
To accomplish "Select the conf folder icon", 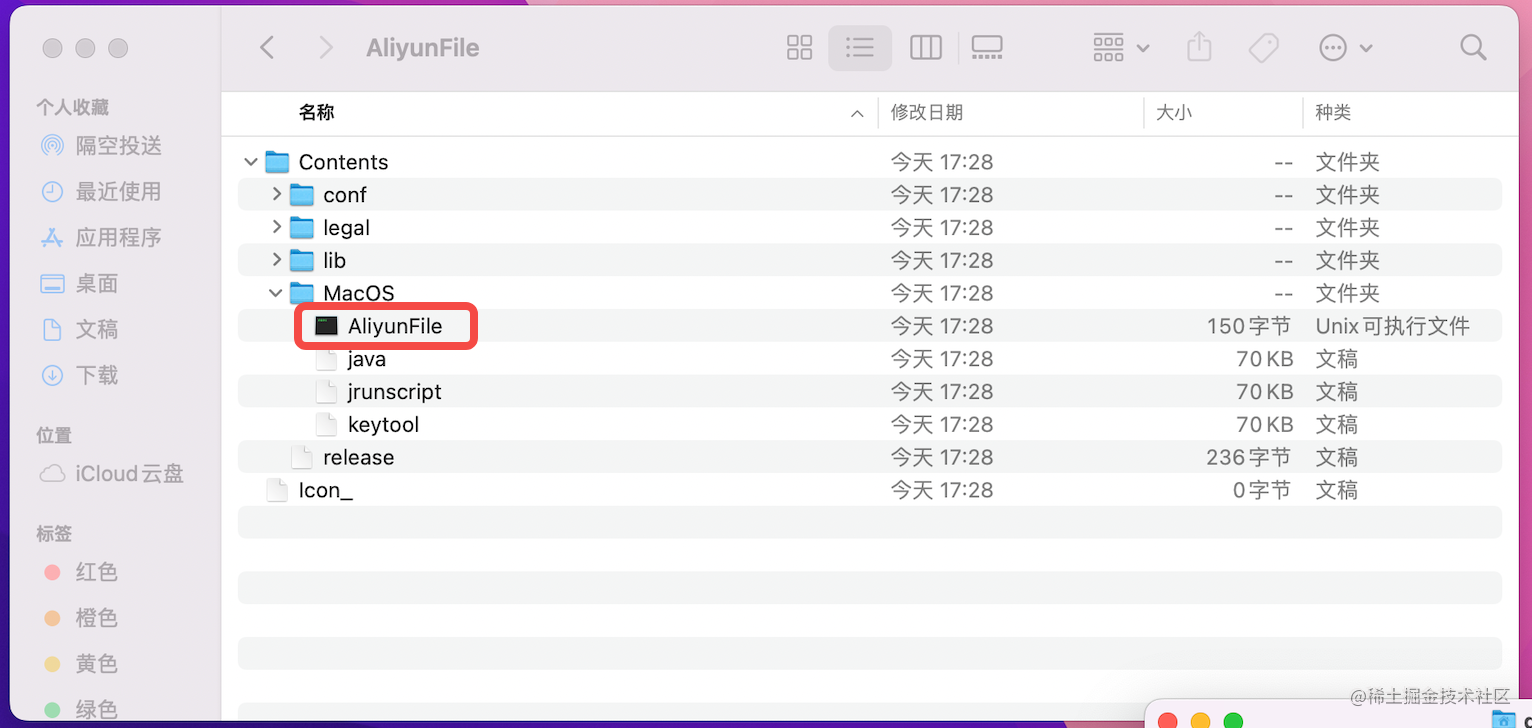I will point(302,195).
